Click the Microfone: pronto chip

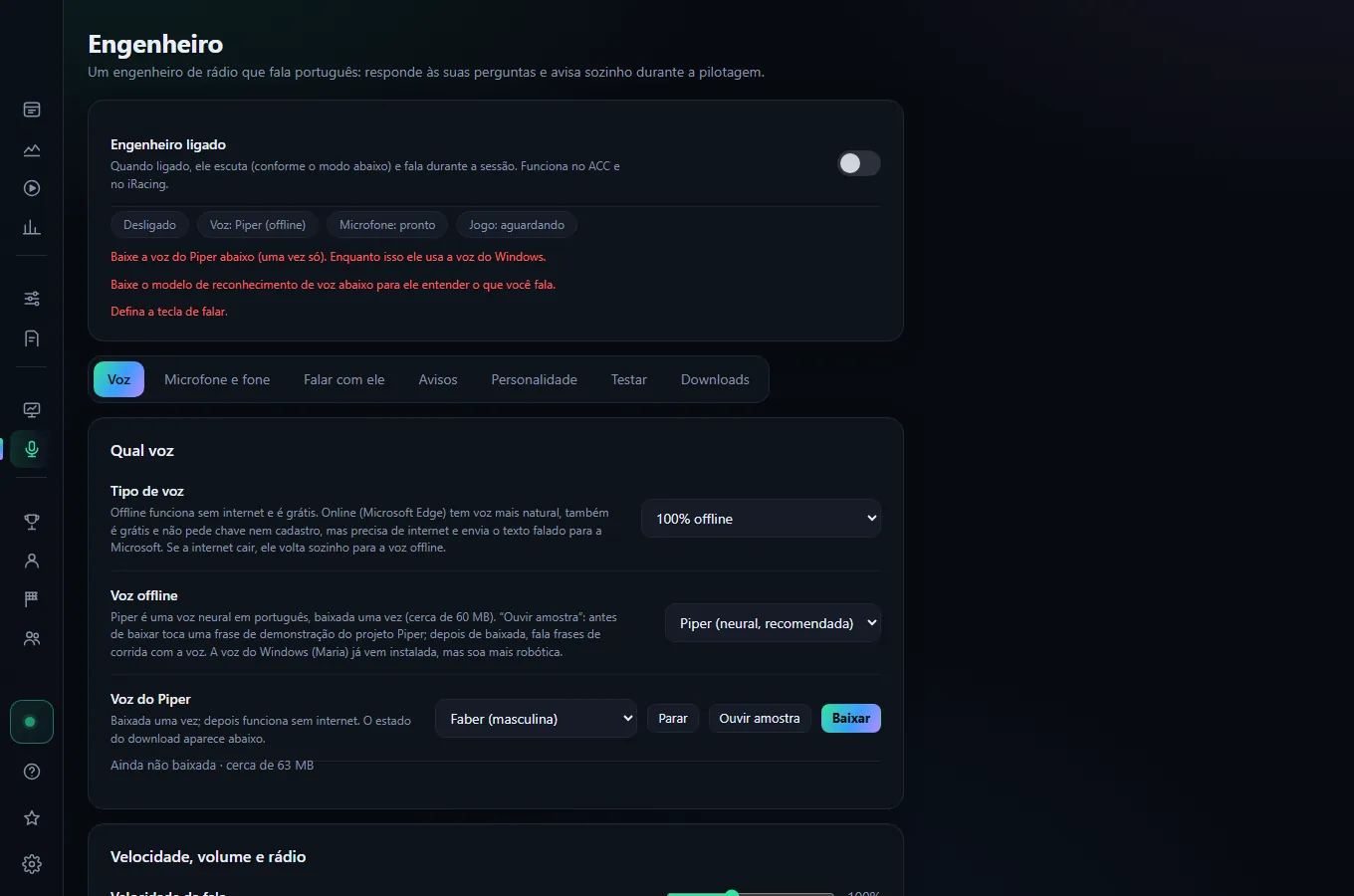(387, 225)
